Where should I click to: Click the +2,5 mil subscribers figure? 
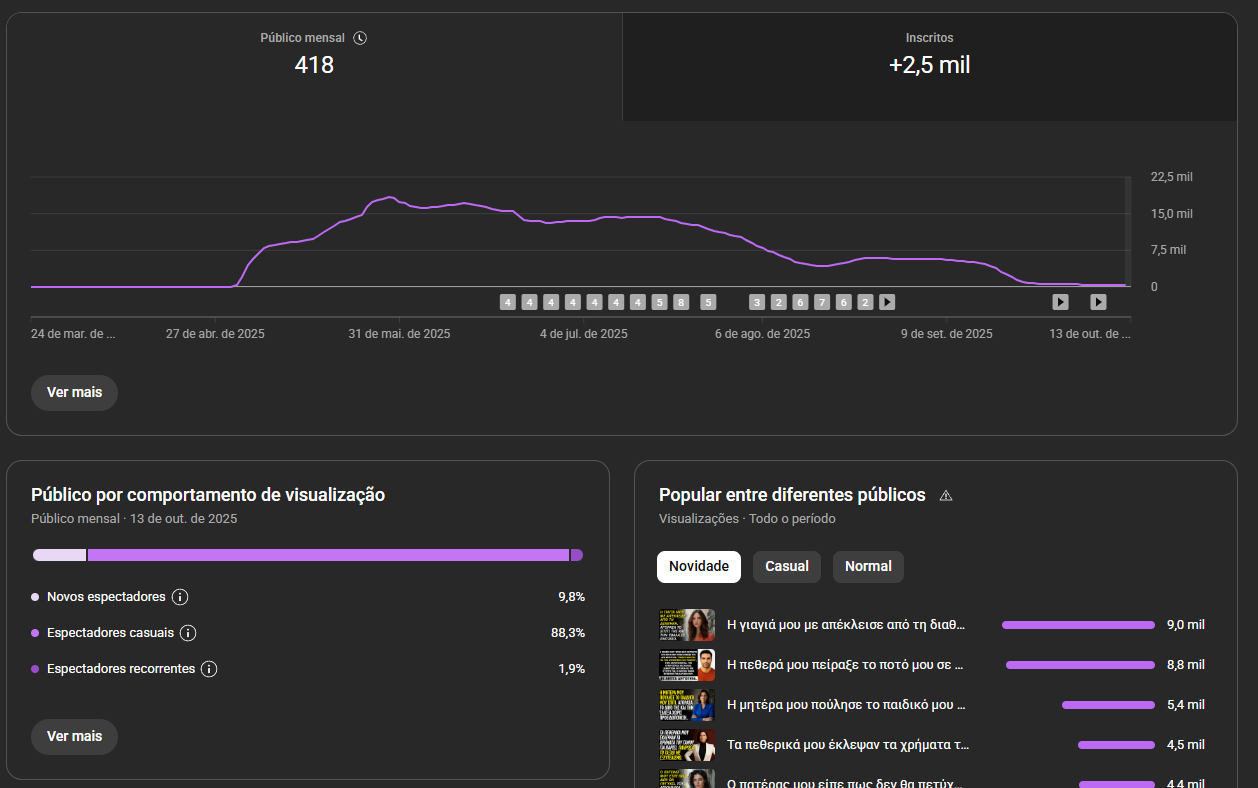coord(929,66)
